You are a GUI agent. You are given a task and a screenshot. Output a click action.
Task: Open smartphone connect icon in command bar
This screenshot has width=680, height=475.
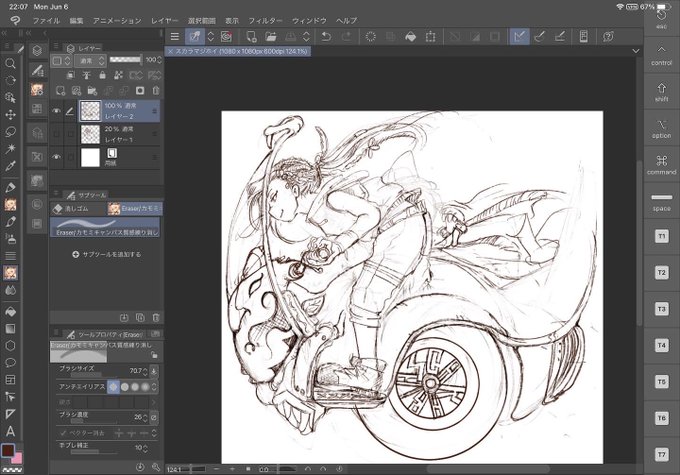coord(584,37)
